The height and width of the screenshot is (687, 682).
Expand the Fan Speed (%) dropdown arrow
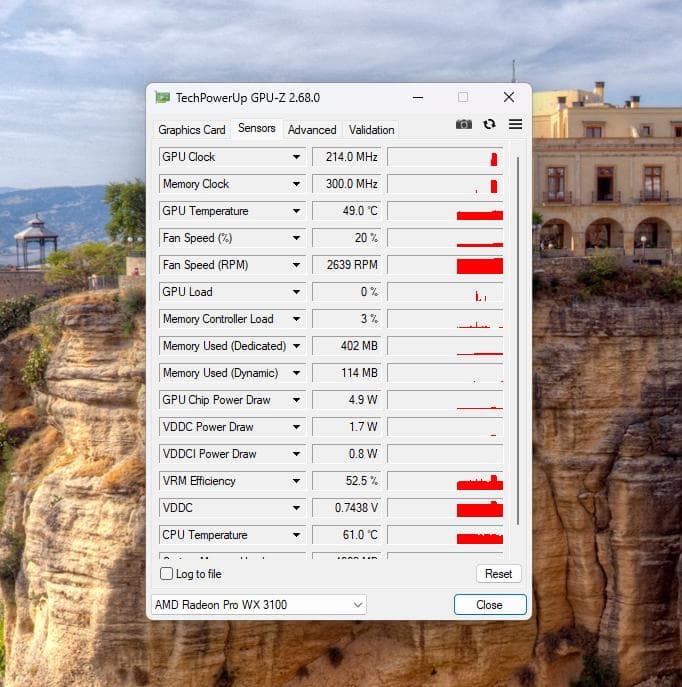point(297,238)
